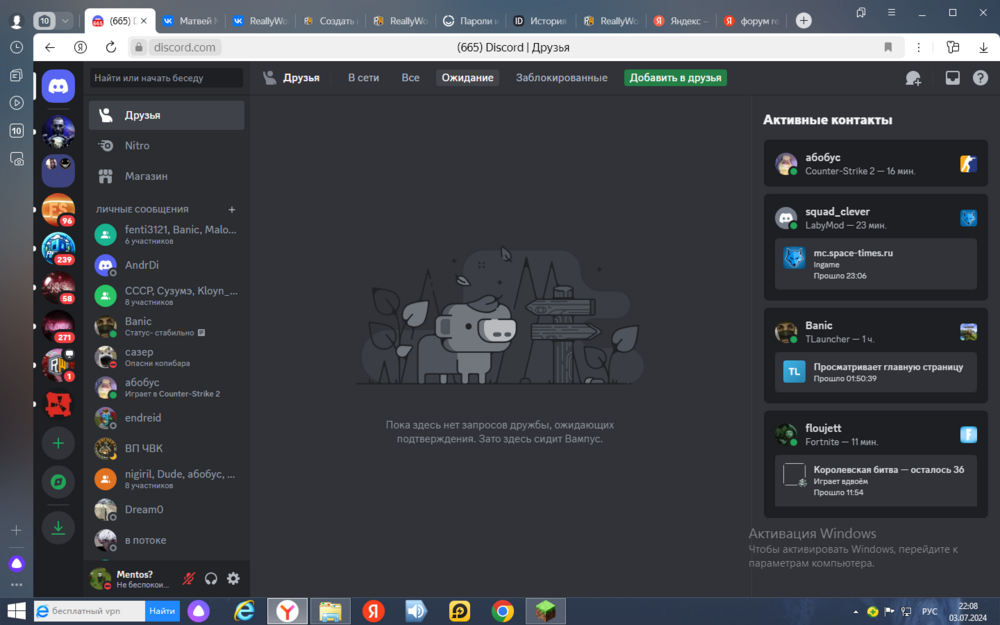Open the Help question mark icon
The width and height of the screenshot is (1000, 625).
click(x=980, y=78)
